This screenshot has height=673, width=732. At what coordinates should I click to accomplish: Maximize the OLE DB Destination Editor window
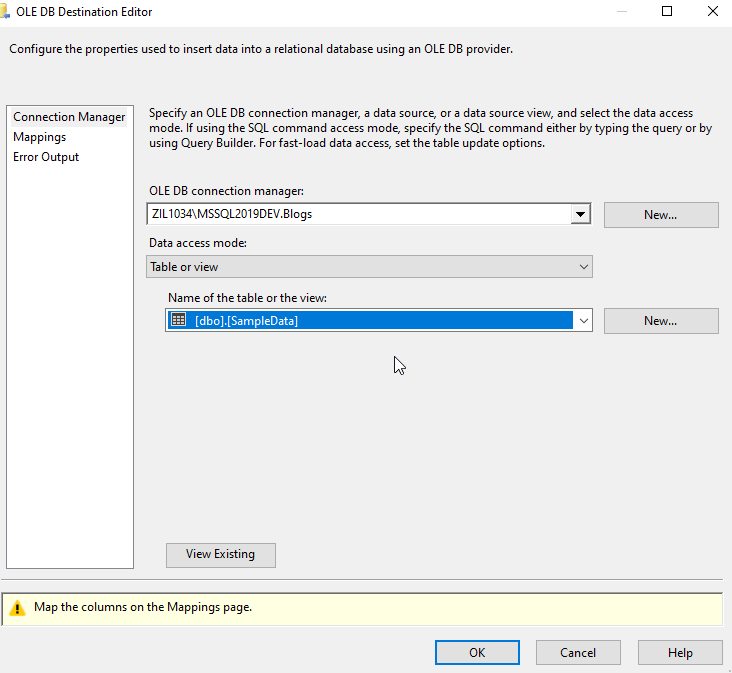pyautogui.click(x=667, y=11)
